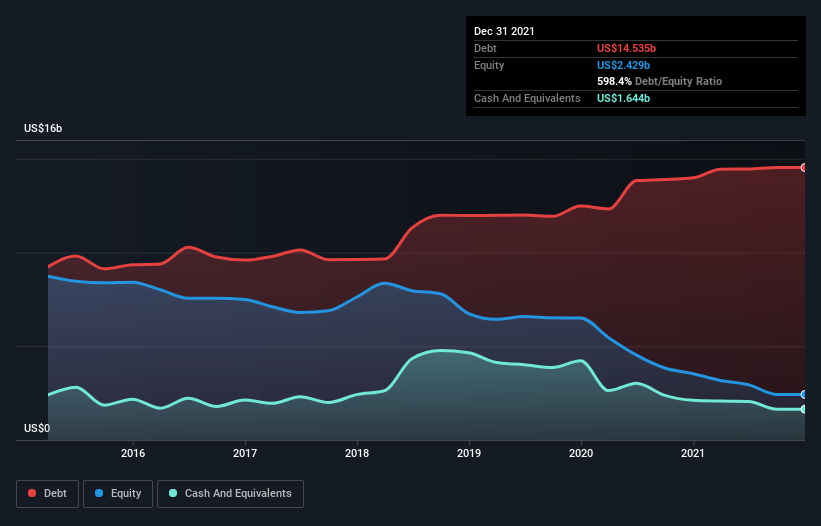Image resolution: width=821 pixels, height=526 pixels.
Task: Click the teal Cash endpoint marker
Action: (x=804, y=409)
